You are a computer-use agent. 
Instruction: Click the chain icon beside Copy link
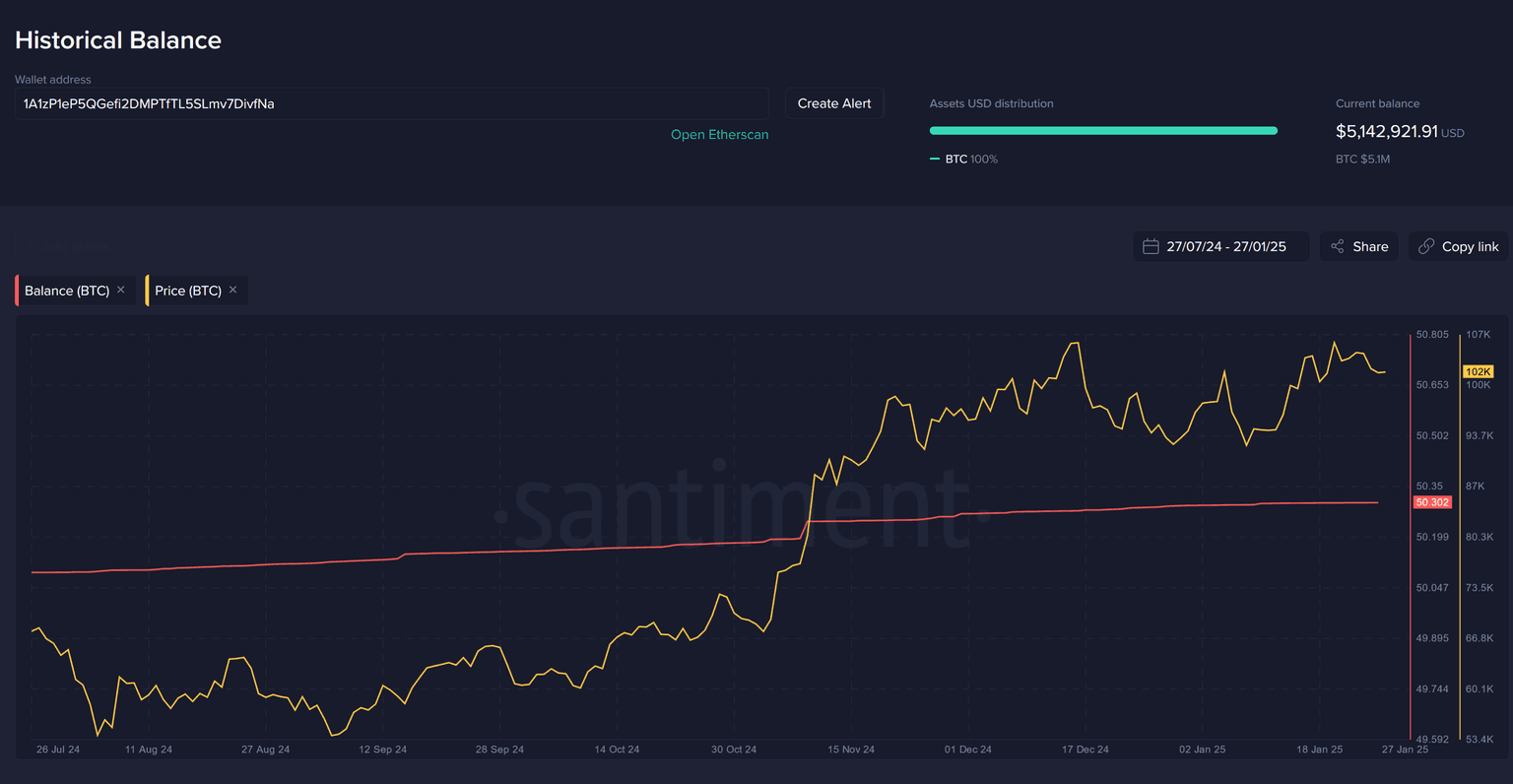tap(1425, 246)
